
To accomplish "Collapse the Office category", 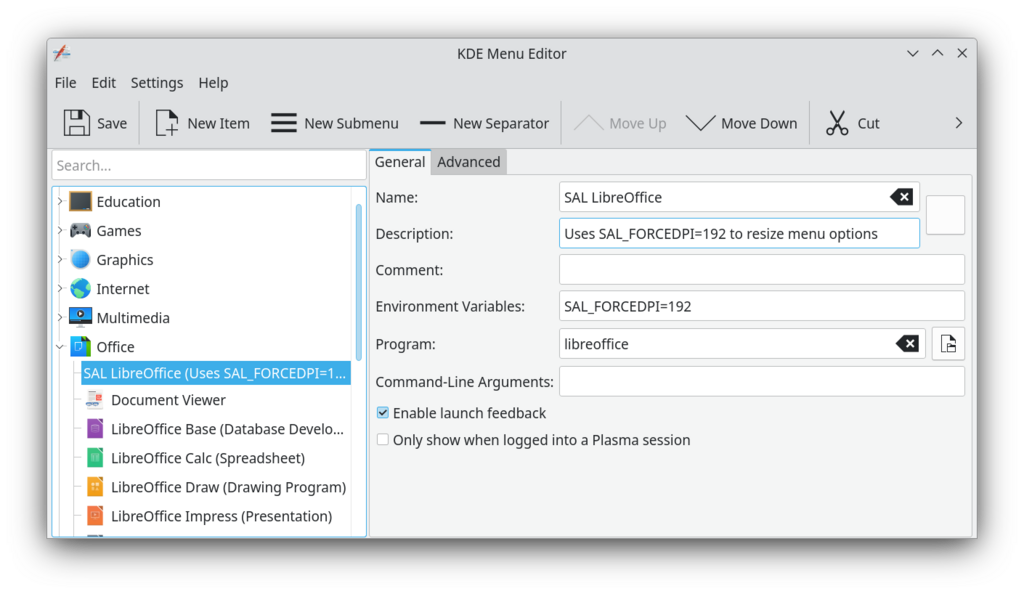I will pos(60,347).
